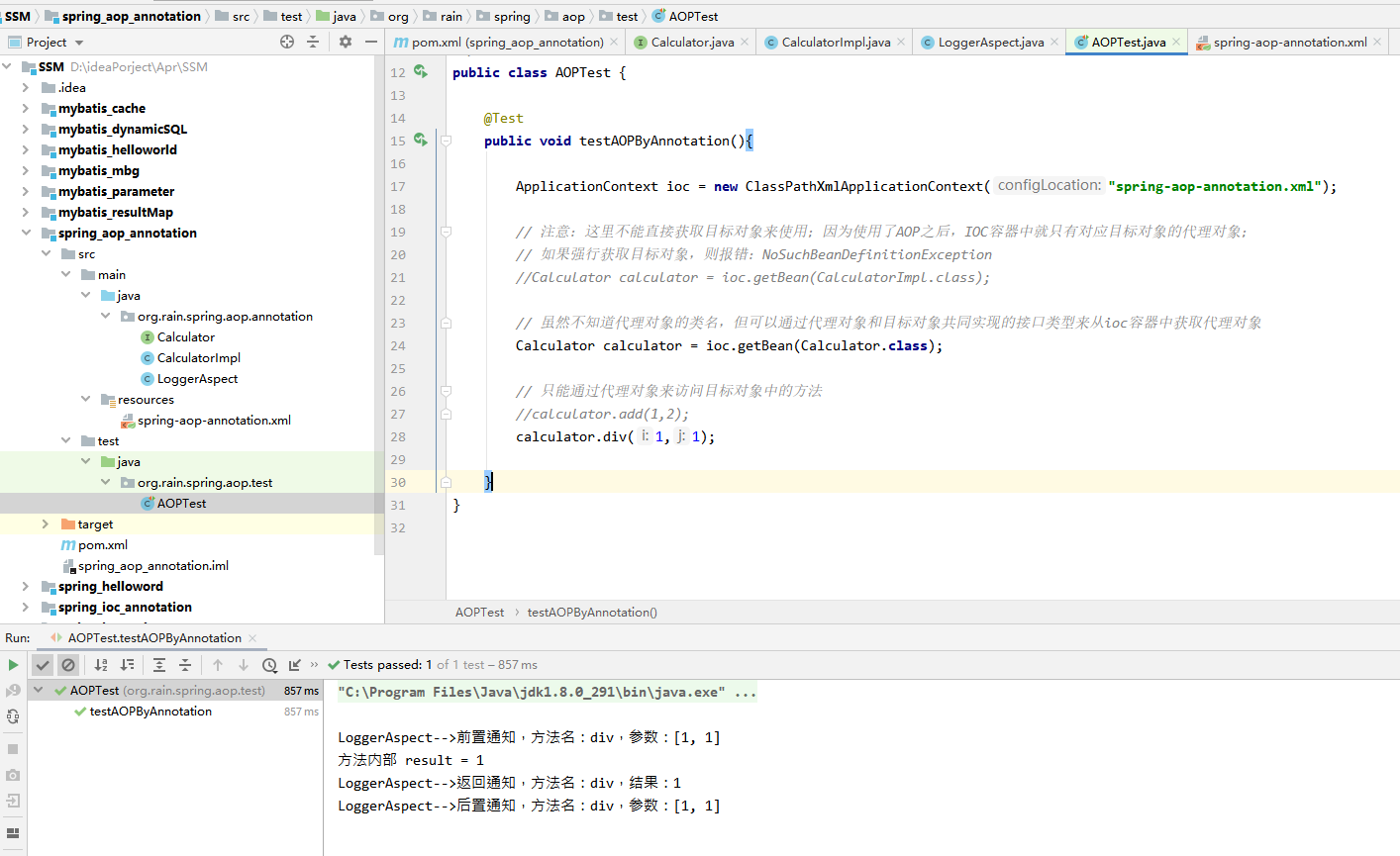Rerun the test with green play button

pyautogui.click(x=13, y=665)
